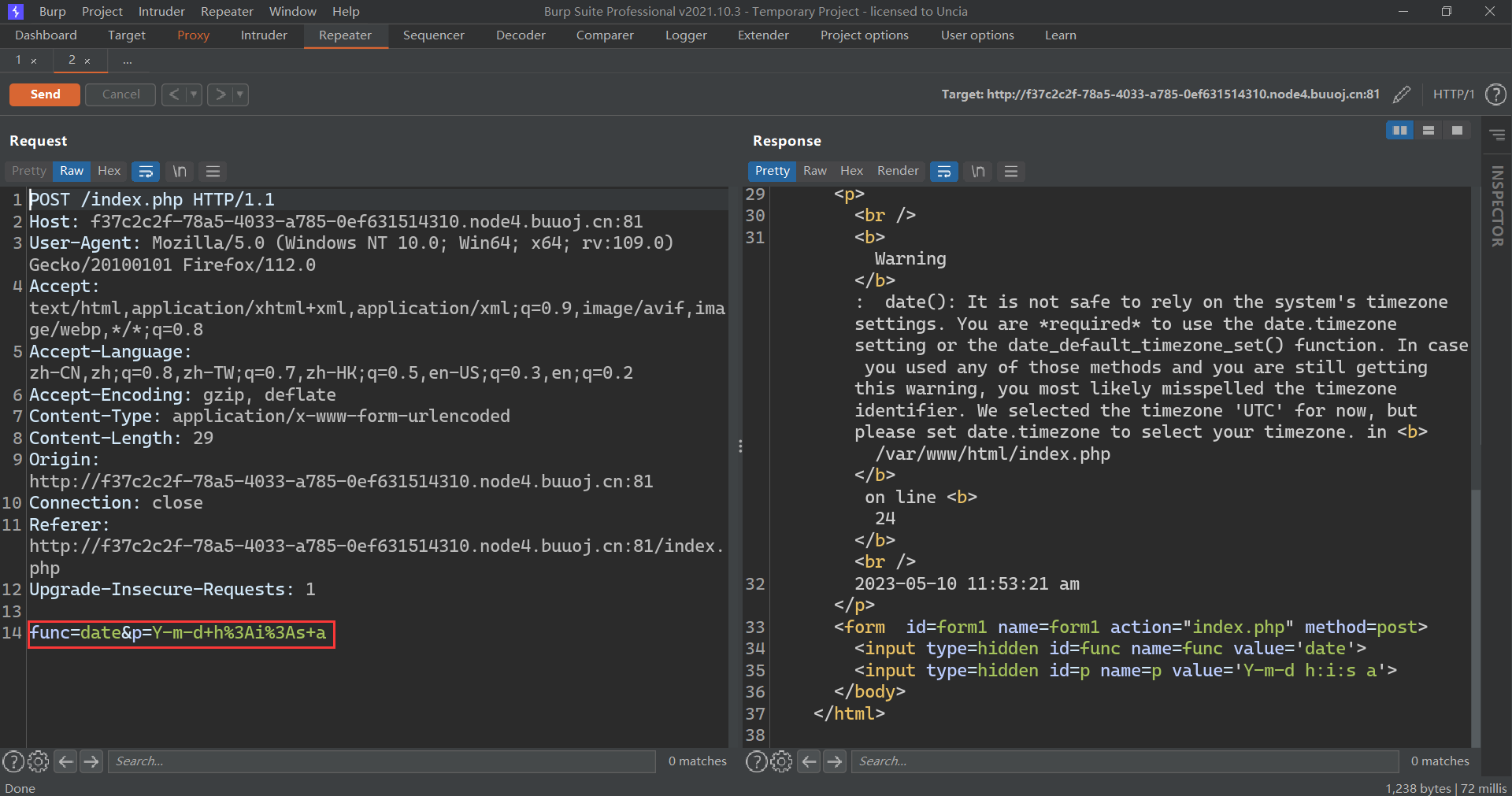Switch to Dashboard tab
The image size is (1512, 796).
coord(46,35)
